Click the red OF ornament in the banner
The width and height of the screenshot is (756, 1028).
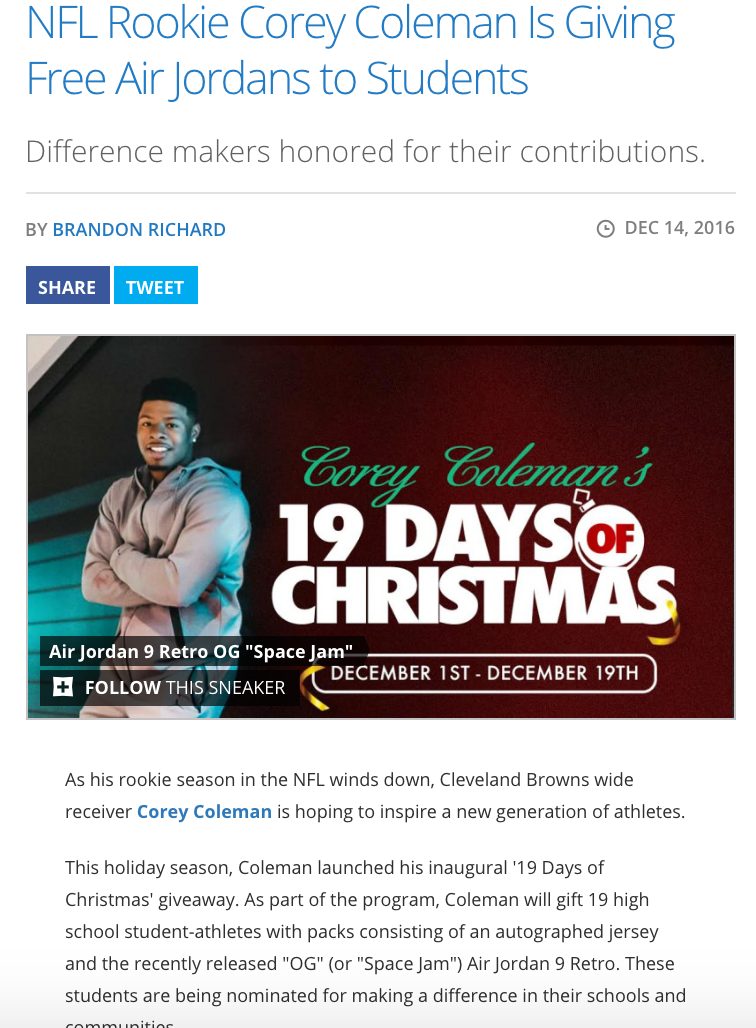click(x=609, y=538)
